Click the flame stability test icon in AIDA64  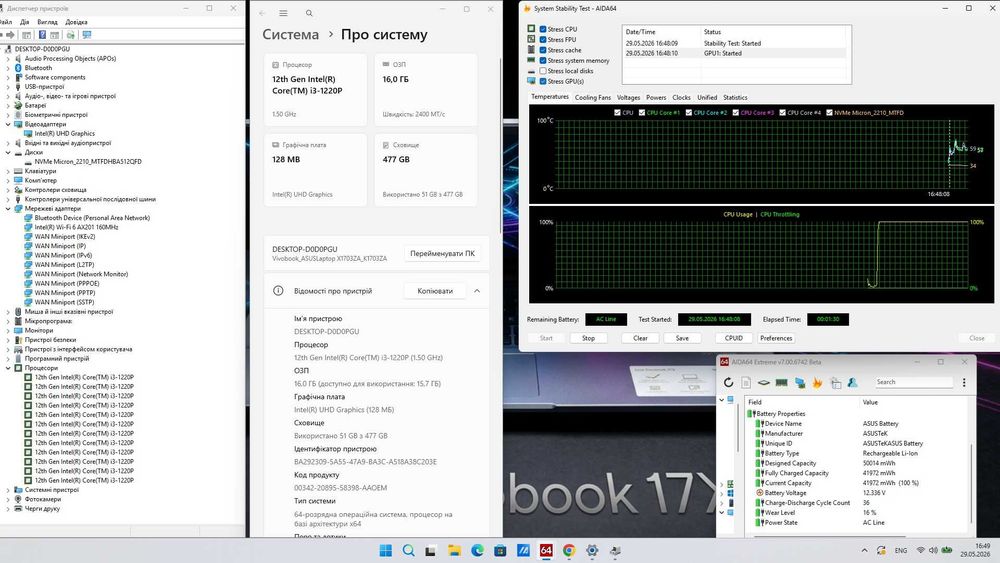[817, 383]
